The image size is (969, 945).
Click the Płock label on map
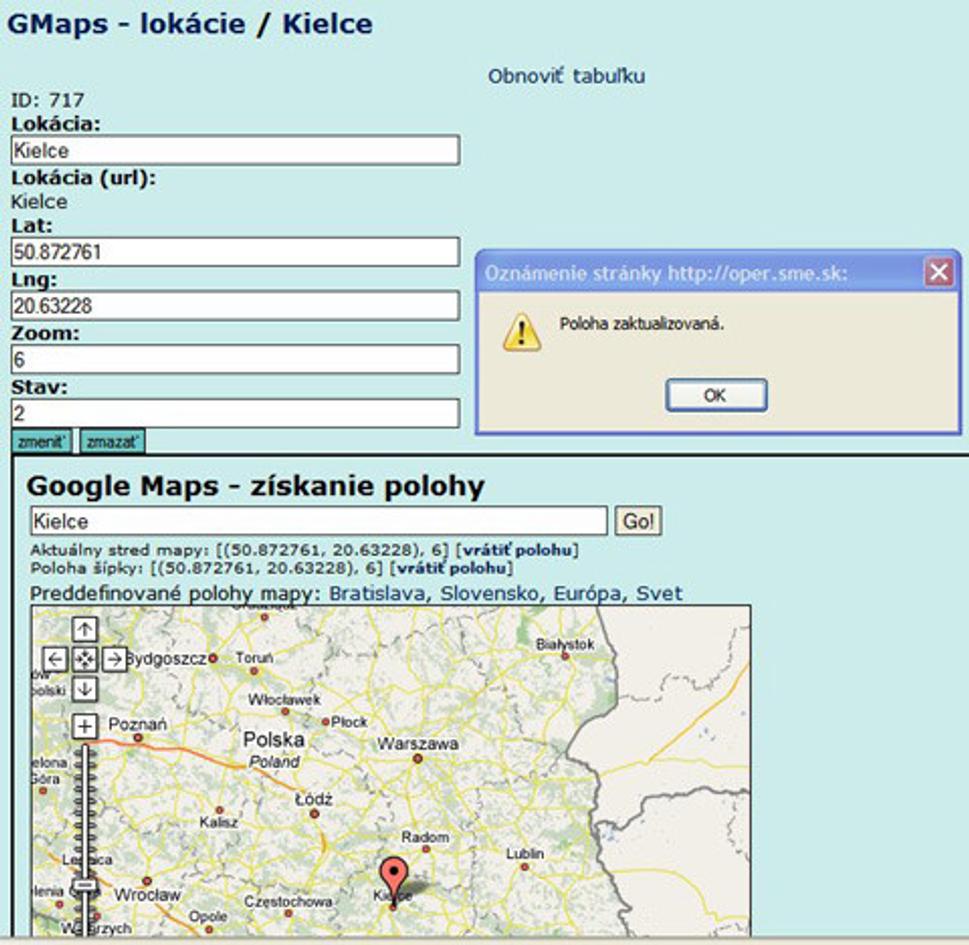pyautogui.click(x=349, y=721)
